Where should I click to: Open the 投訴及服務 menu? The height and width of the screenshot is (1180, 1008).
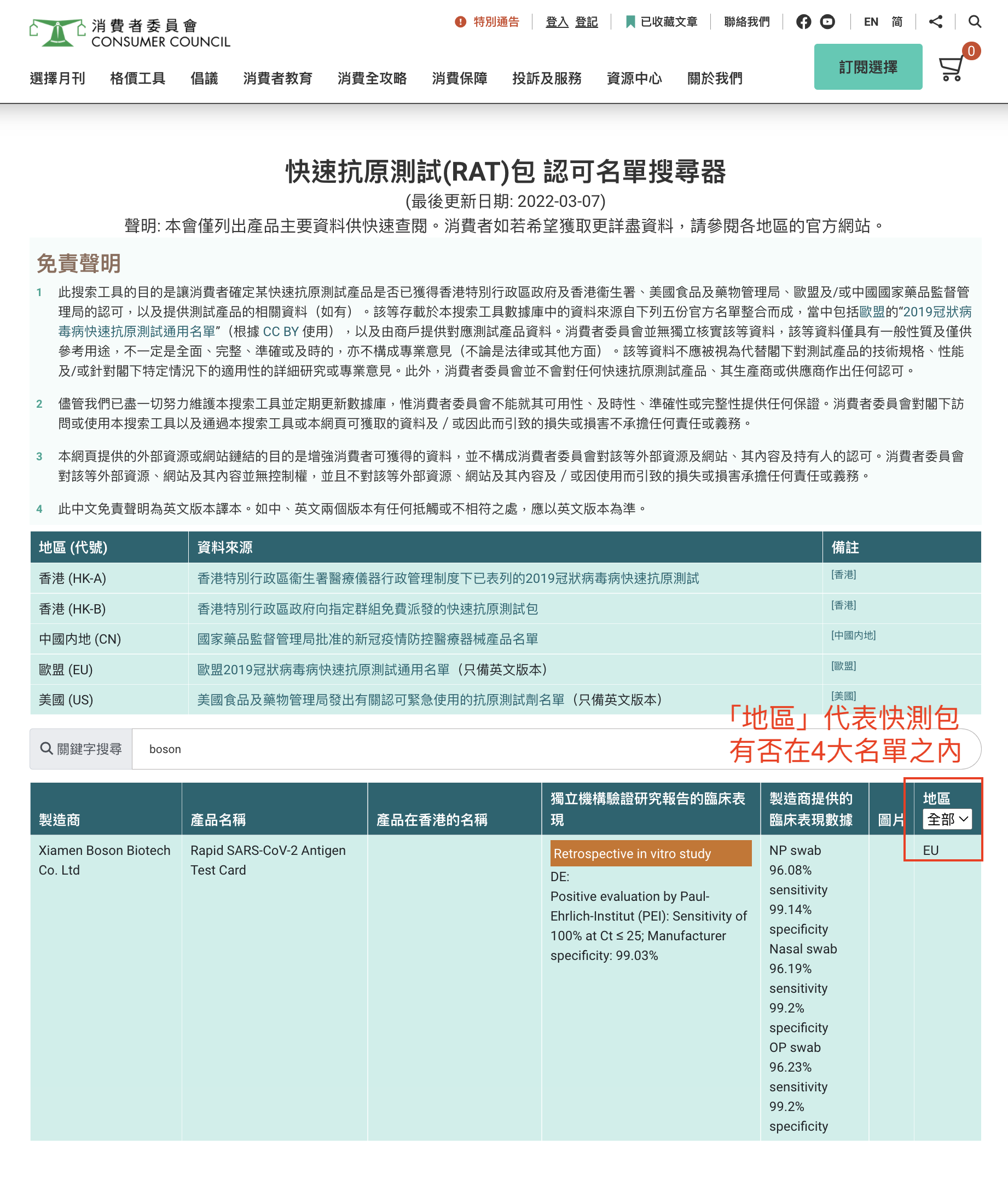pyautogui.click(x=547, y=78)
